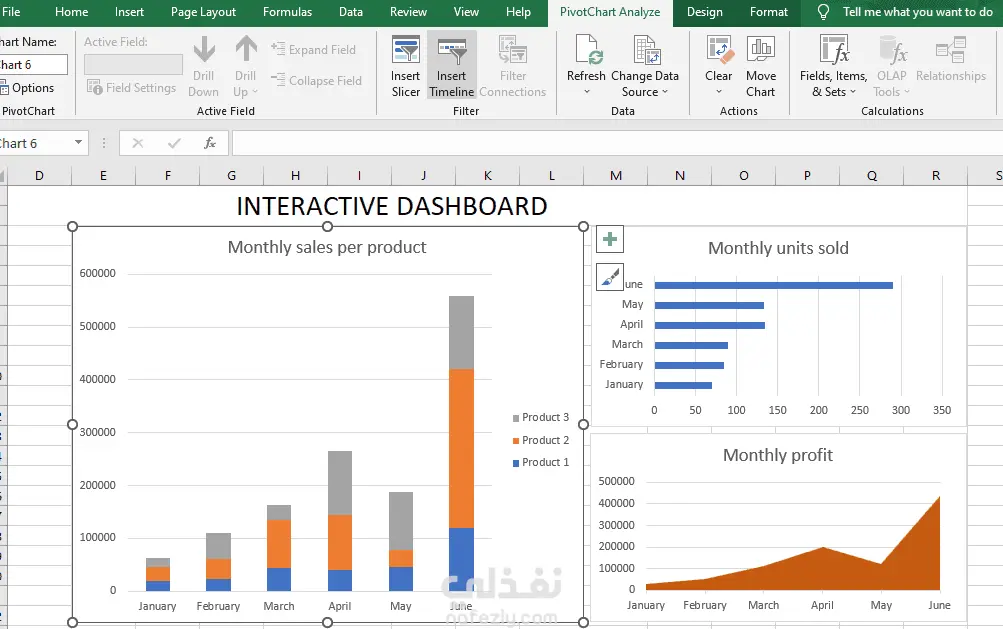Screen dimensions: 1003x629
Task: Expand the Refresh dropdown arrow
Action: (x=586, y=93)
